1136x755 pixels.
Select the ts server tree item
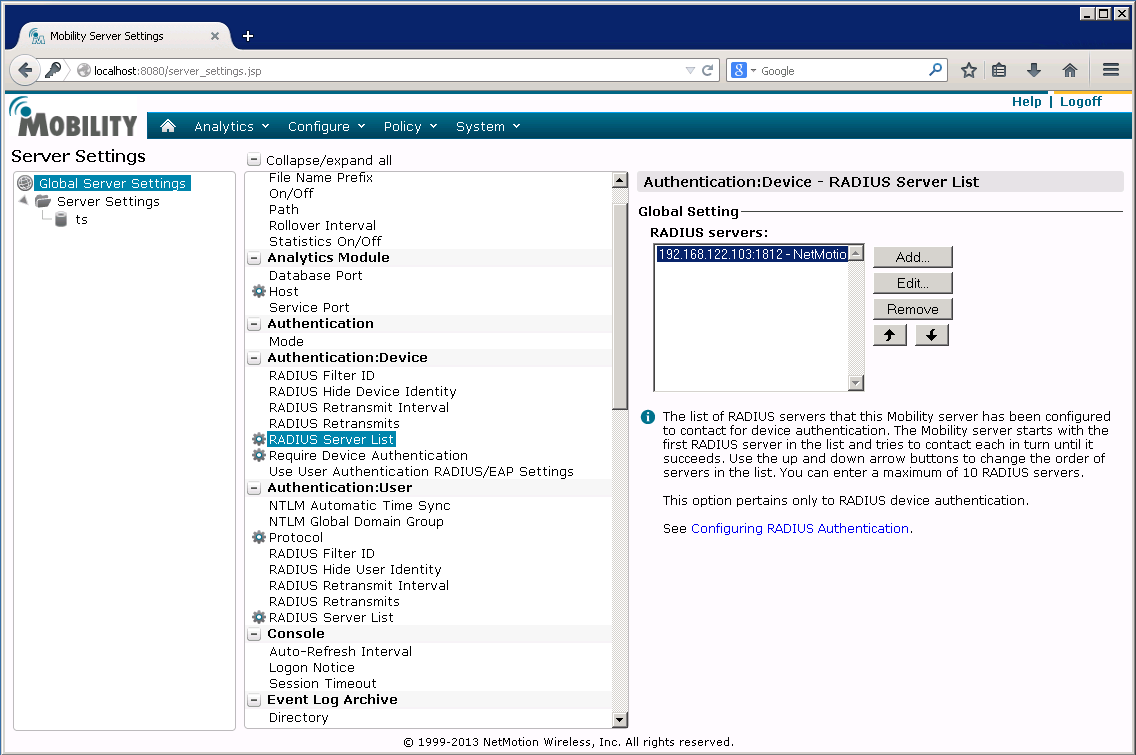click(x=81, y=219)
